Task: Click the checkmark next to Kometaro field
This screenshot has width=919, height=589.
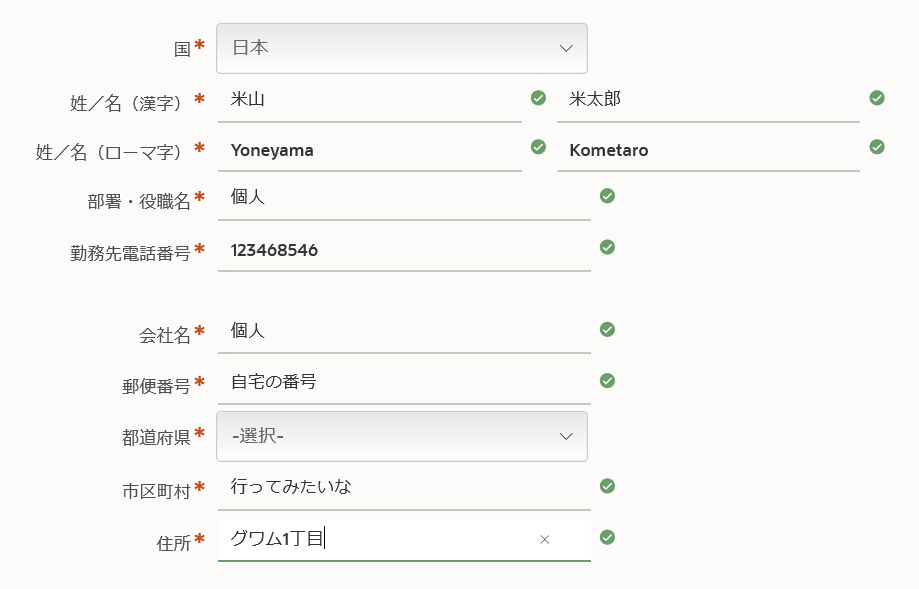Action: click(877, 146)
